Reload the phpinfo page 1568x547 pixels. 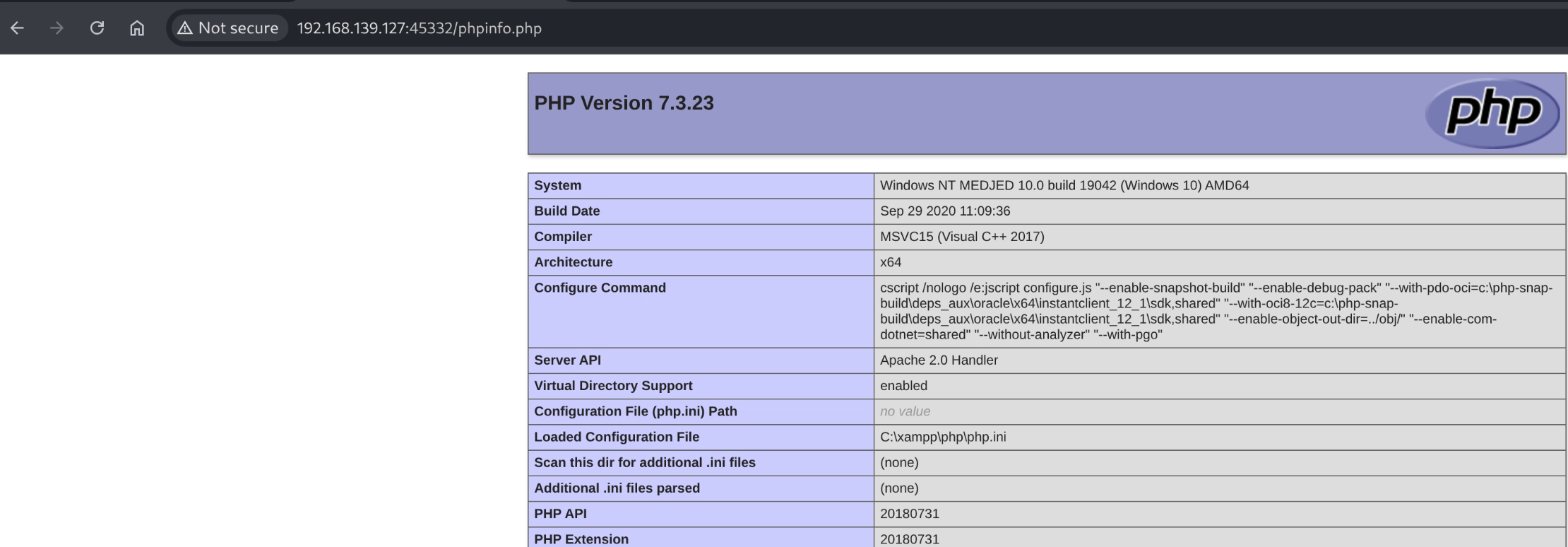[97, 28]
